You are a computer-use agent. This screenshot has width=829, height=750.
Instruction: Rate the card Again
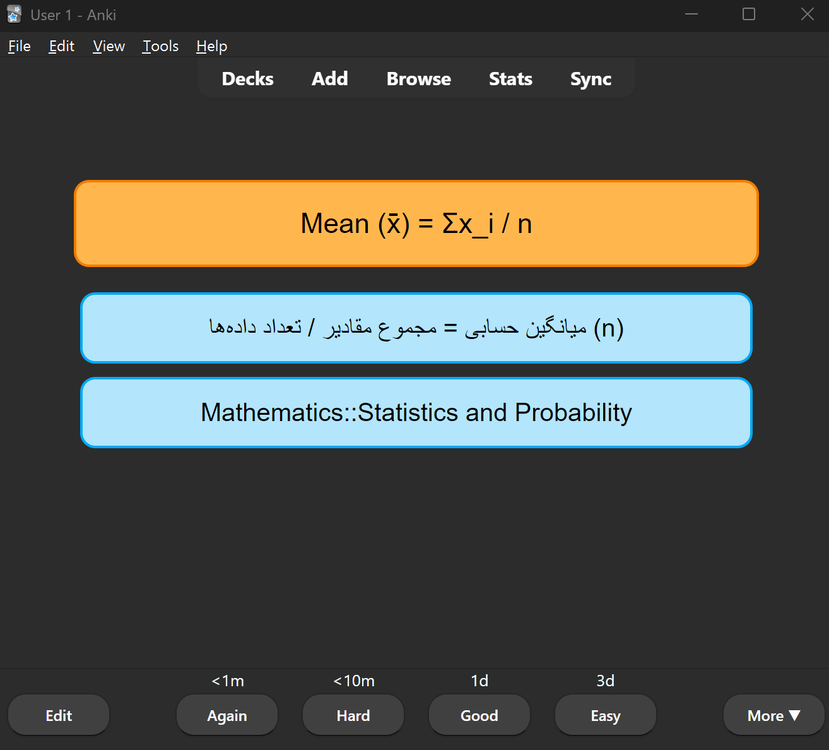227,715
